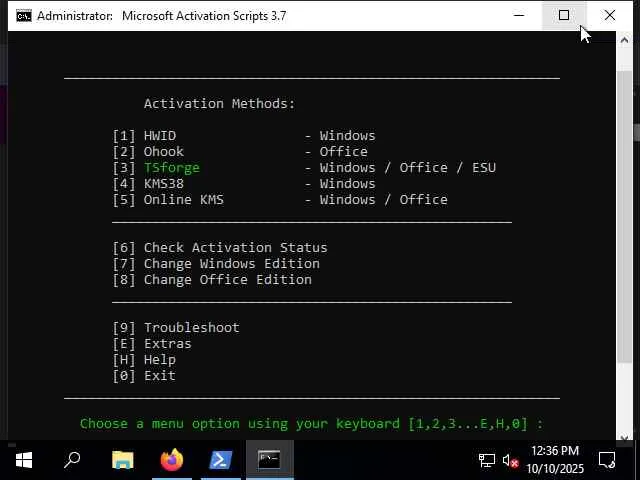Click the "[0] Exit" line
640x480 pixels.
144,376
